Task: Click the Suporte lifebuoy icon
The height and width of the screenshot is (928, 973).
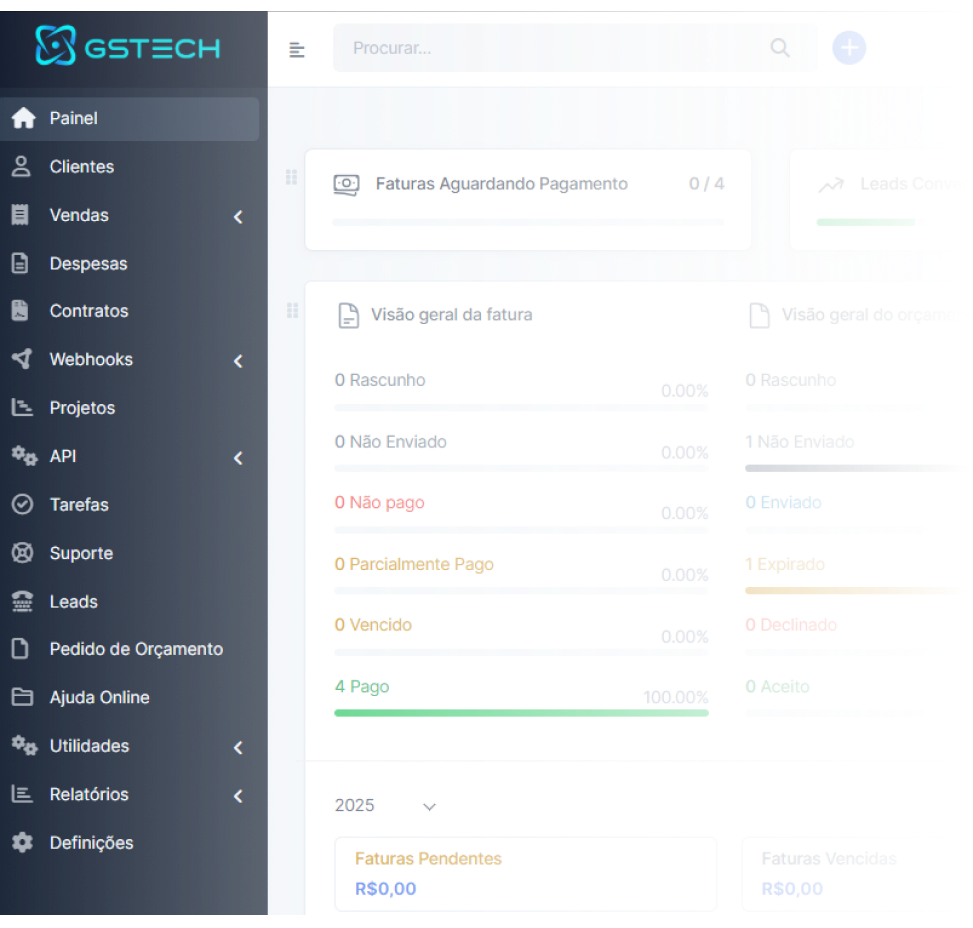Action: click(x=22, y=553)
